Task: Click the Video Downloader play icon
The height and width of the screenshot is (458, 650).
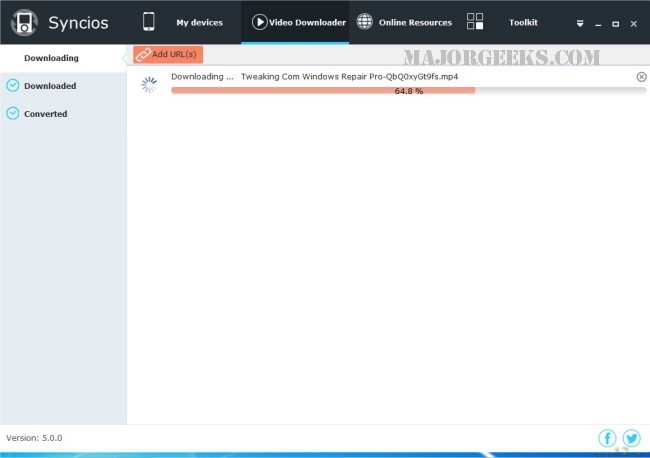Action: (260, 22)
